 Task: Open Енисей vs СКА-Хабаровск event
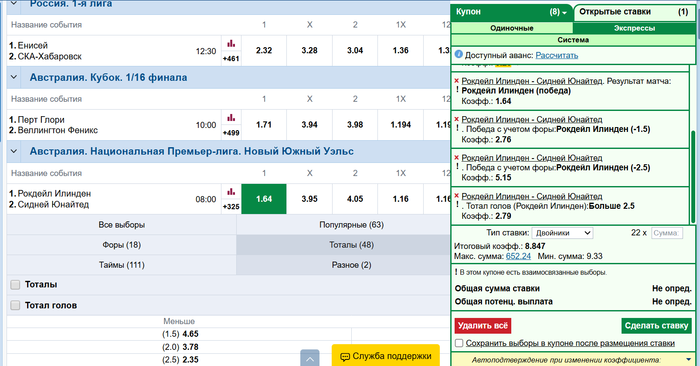45,51
